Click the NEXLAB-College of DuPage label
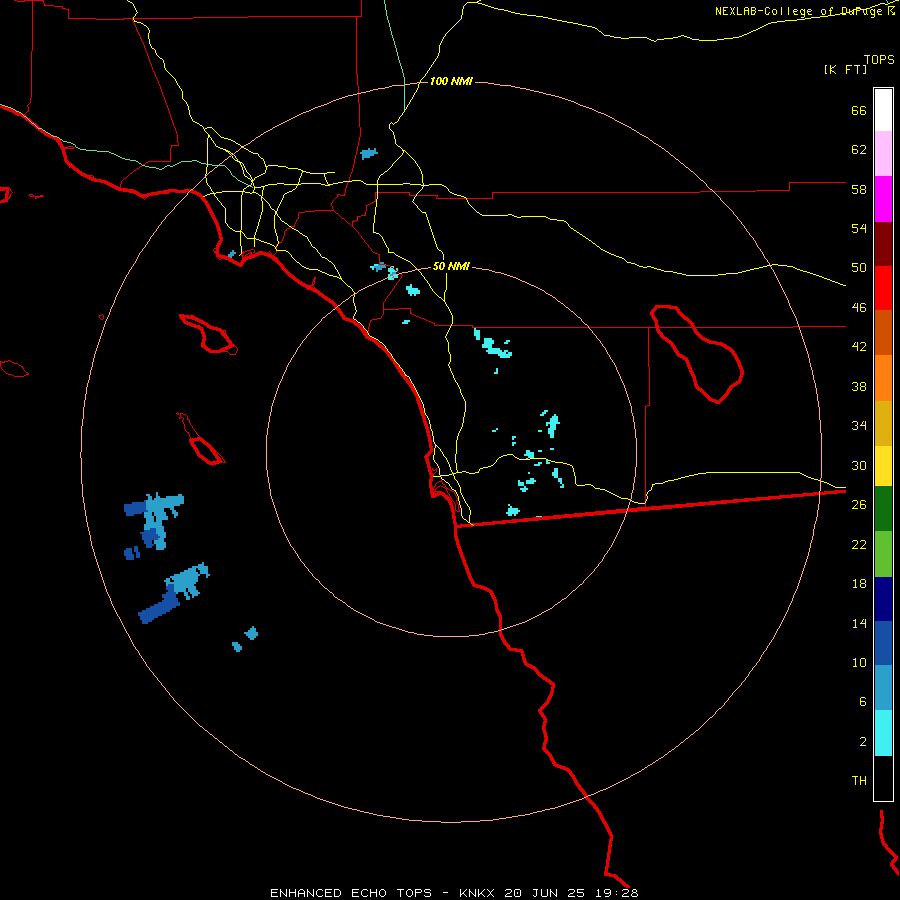Image resolution: width=900 pixels, height=900 pixels. [x=800, y=11]
